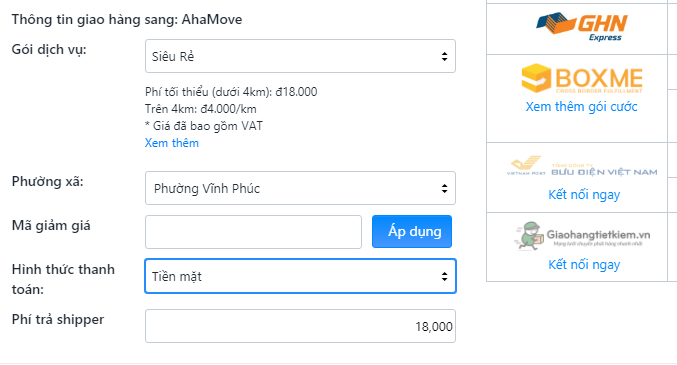Image resolution: width=677 pixels, height=365 pixels.
Task: Click Kết nối ngay under Vietnam Post
Action: click(584, 195)
